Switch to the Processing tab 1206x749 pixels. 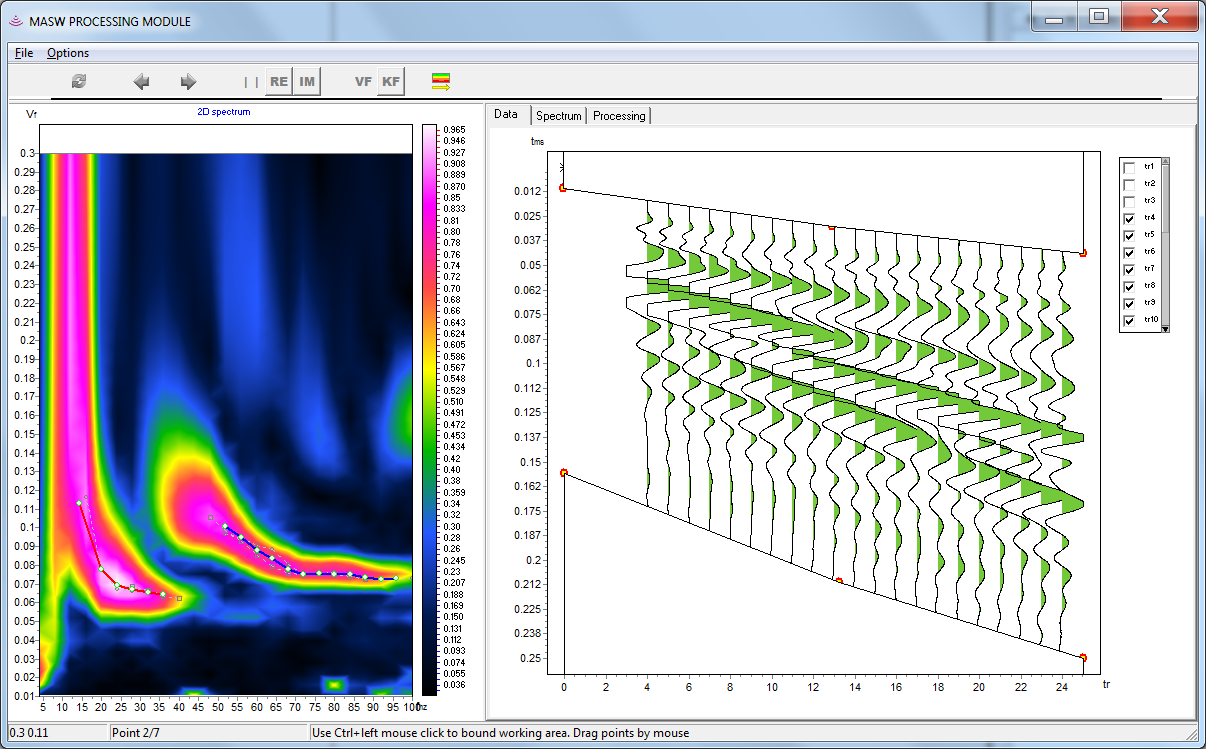pos(619,116)
